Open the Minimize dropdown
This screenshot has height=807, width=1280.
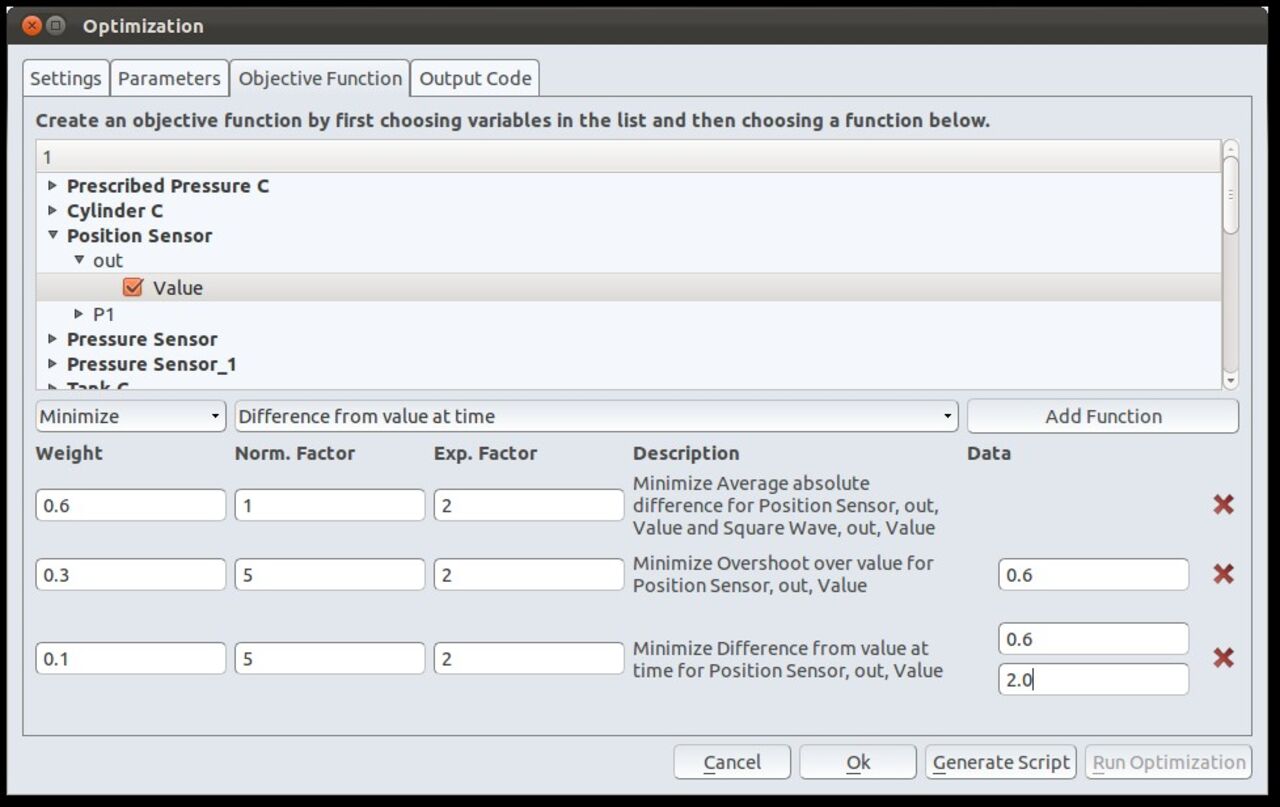(131, 417)
